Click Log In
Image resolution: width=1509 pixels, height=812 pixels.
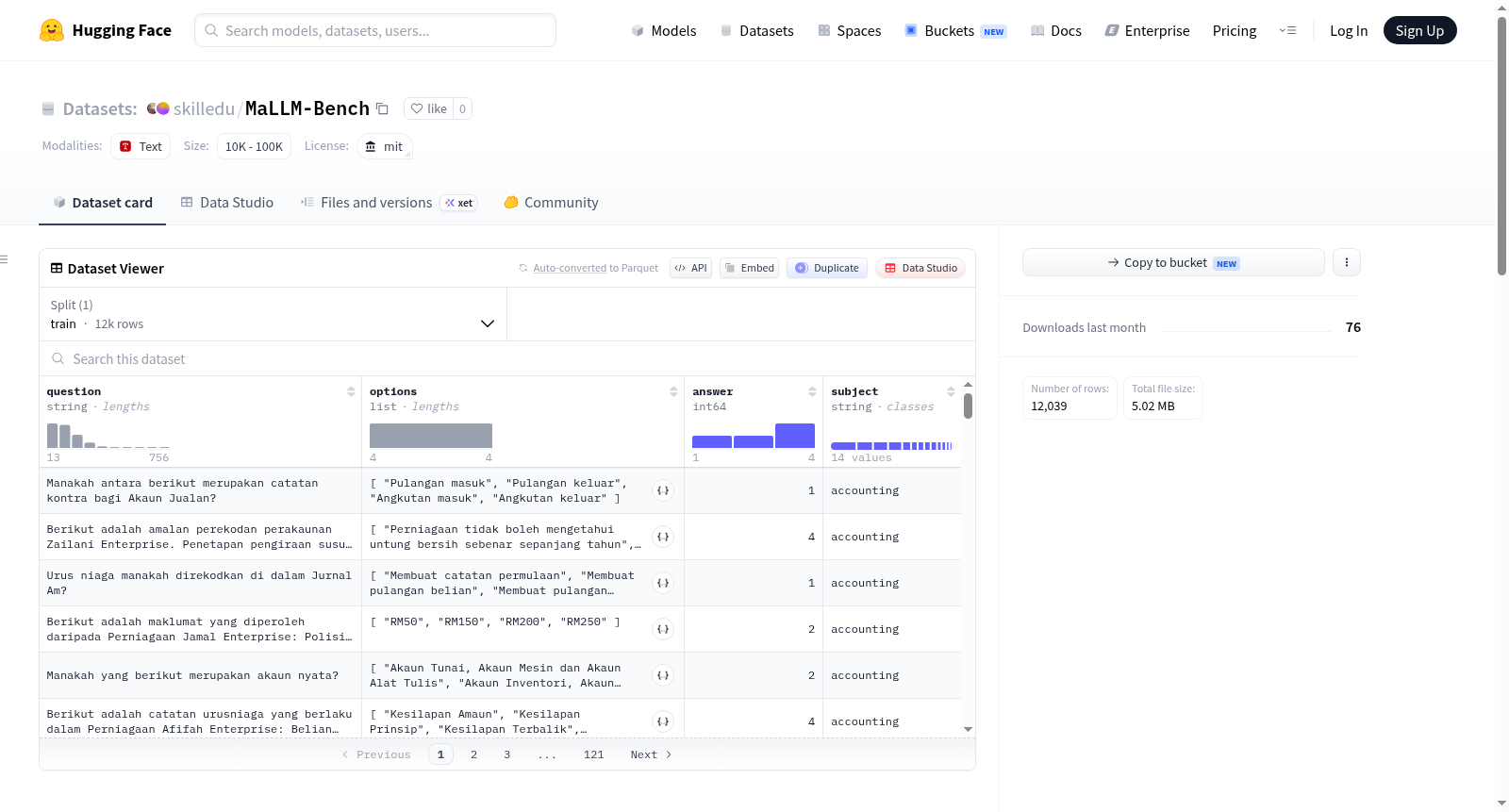click(1349, 31)
